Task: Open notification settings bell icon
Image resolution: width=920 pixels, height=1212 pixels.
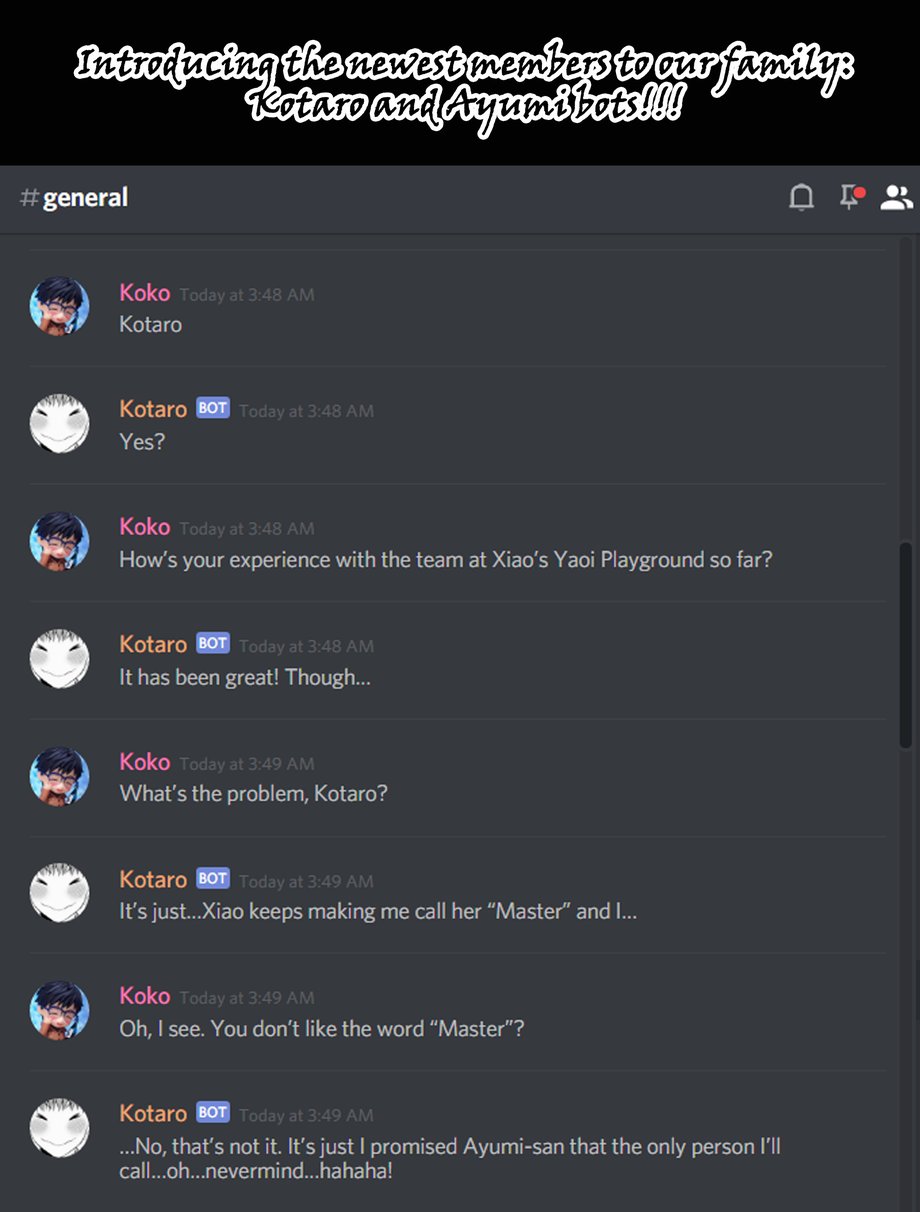Action: click(x=801, y=197)
